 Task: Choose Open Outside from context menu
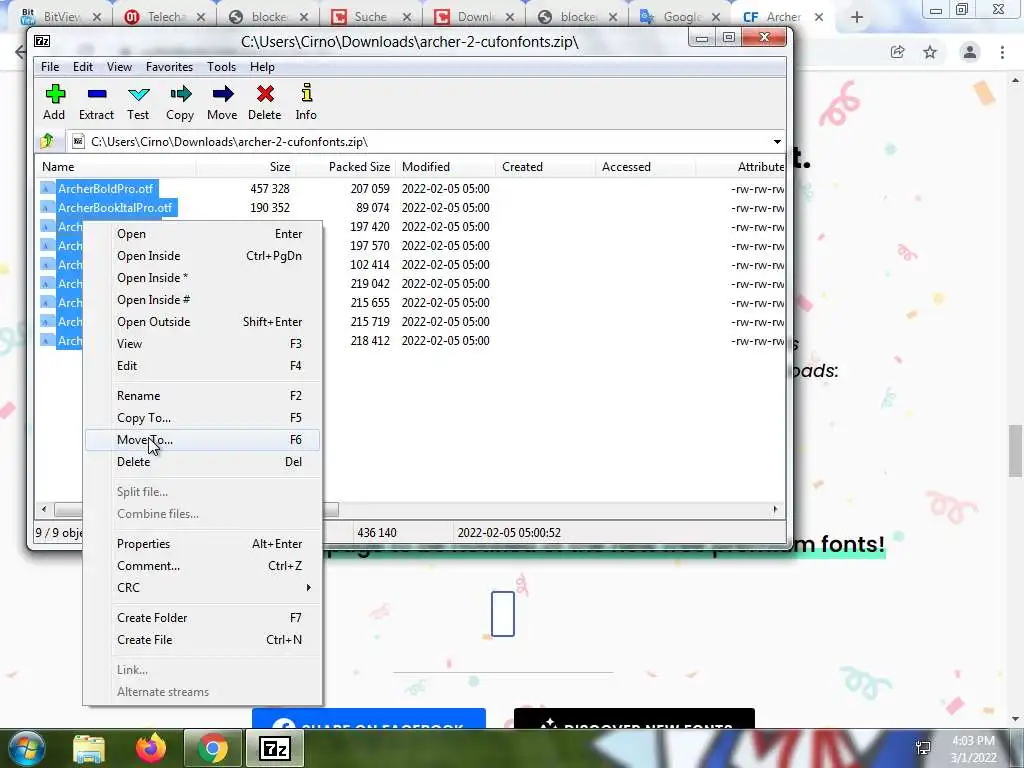(202, 322)
